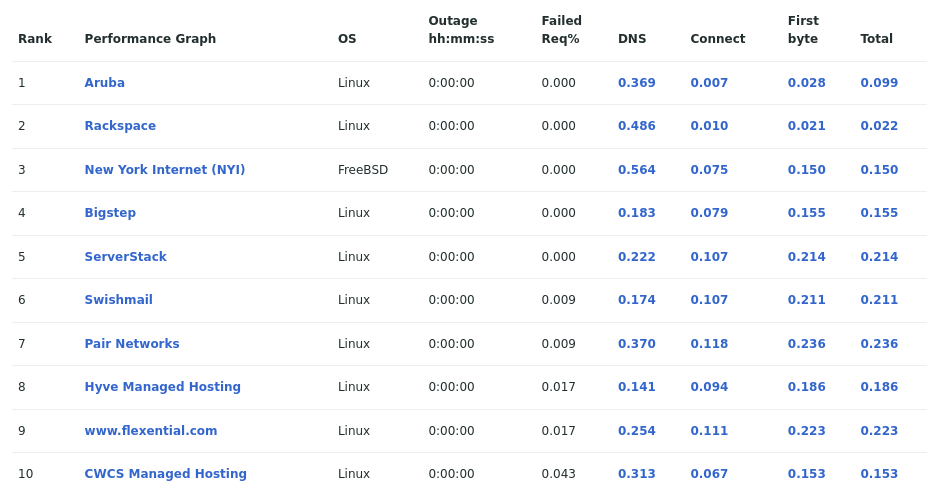Screen dimensions: 939x495
Task: Open the Rackspace performance graph link
Action: pyautogui.click(x=120, y=126)
